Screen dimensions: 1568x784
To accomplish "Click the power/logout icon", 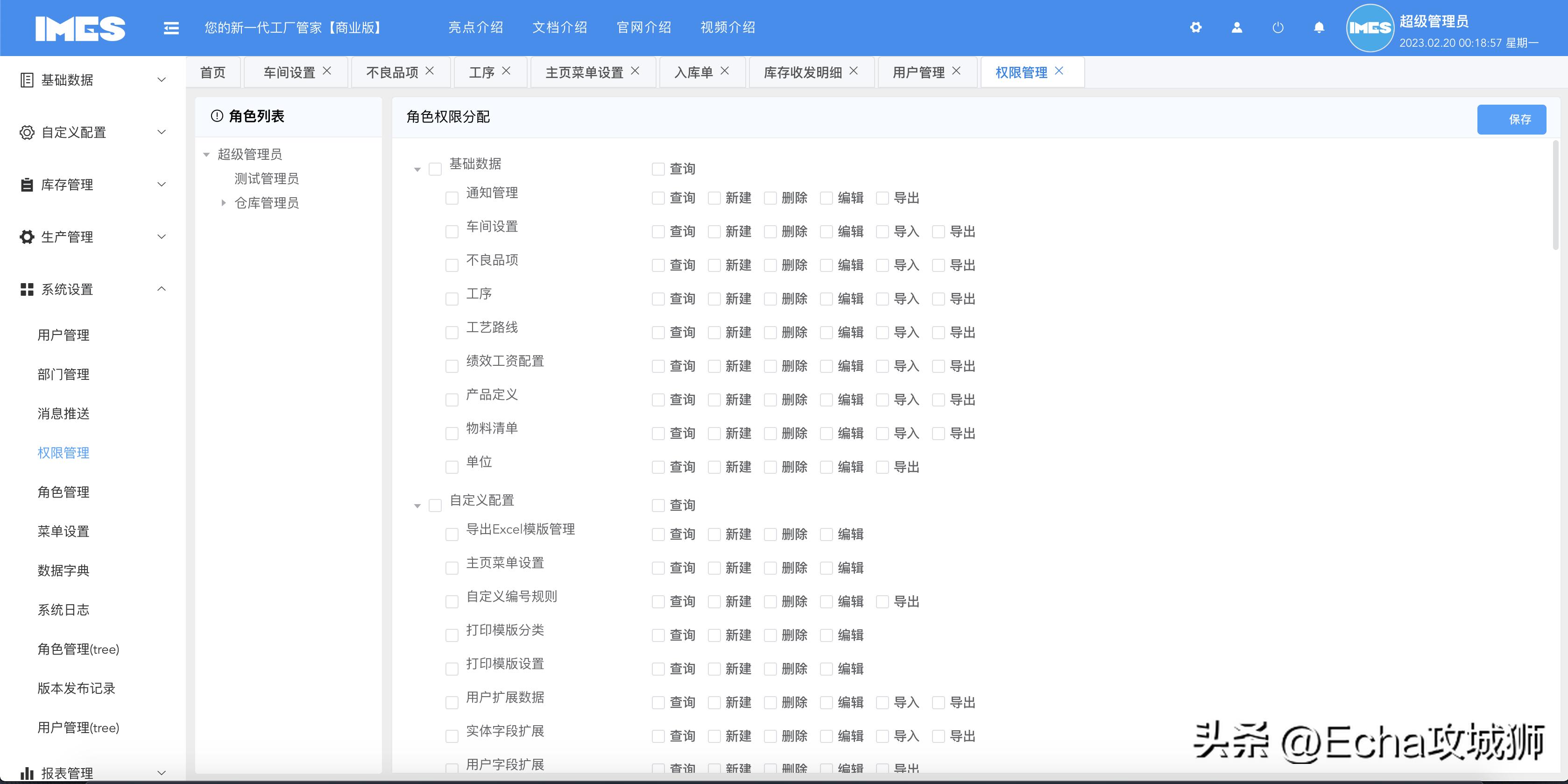I will (1278, 28).
